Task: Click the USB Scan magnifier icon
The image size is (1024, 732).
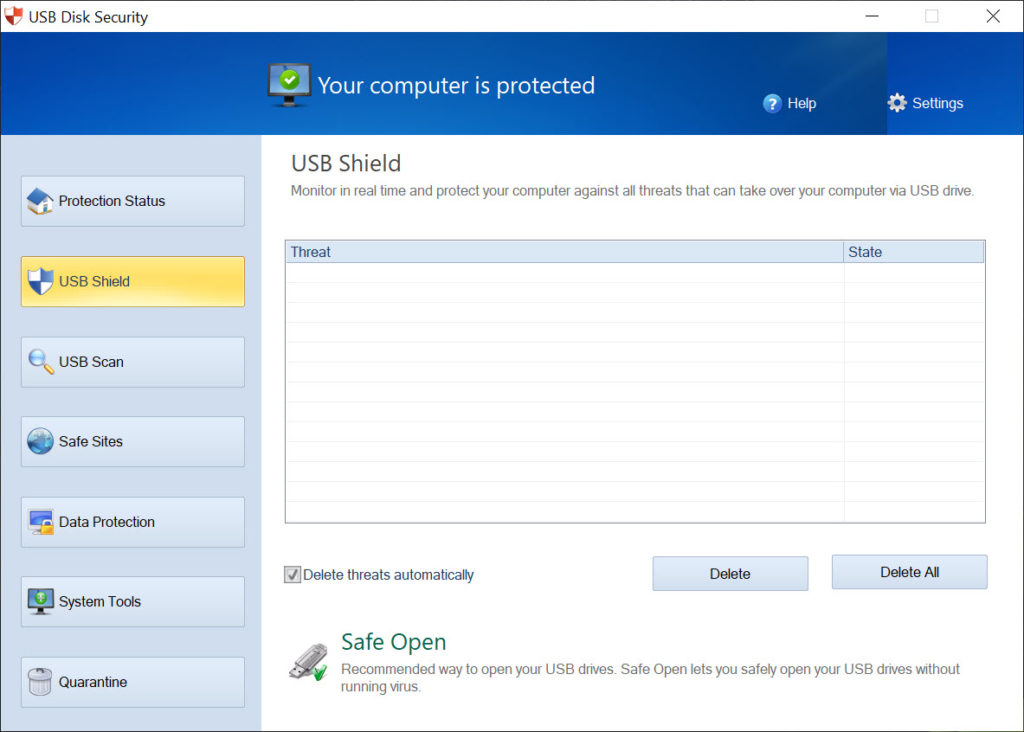Action: click(x=40, y=362)
